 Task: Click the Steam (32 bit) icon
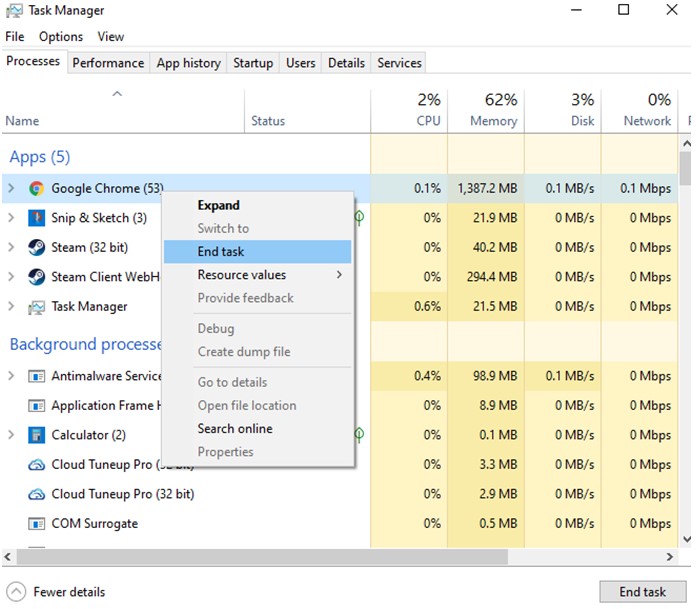point(36,247)
